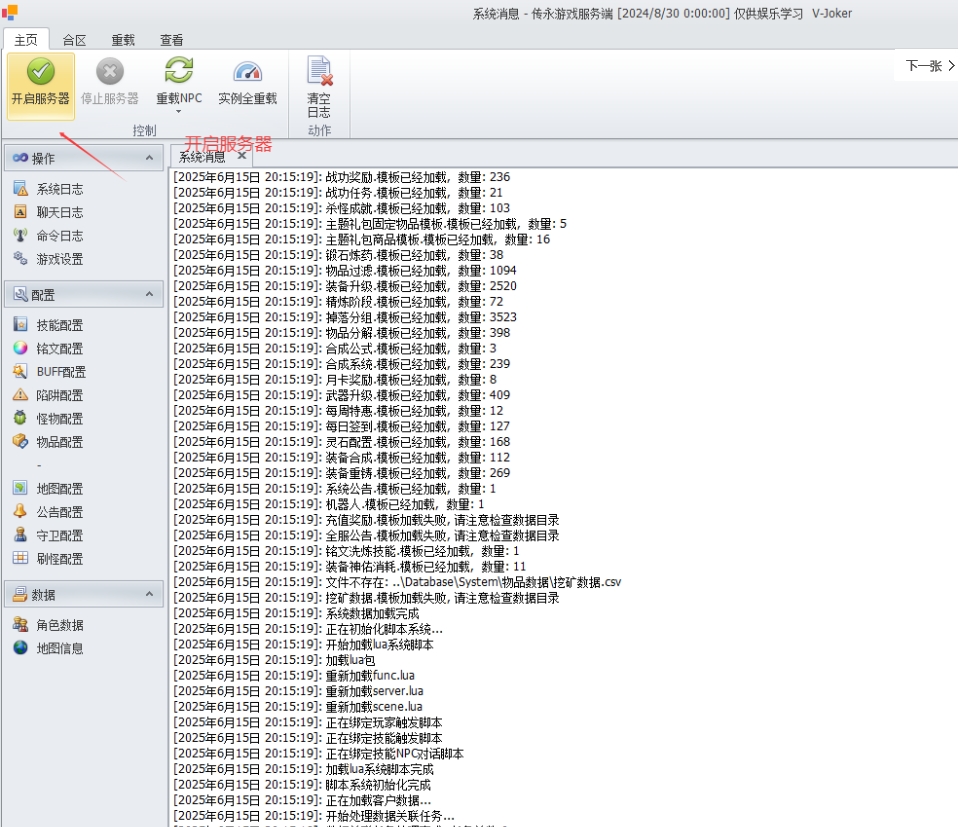Open 命令日志 command log item
The image size is (967, 827).
coord(59,236)
